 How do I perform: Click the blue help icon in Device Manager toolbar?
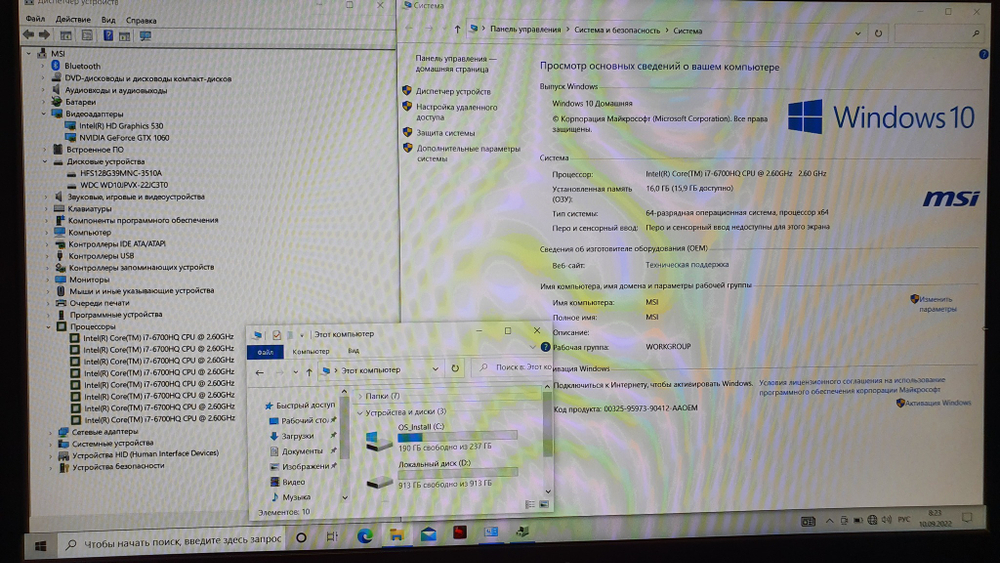click(108, 36)
